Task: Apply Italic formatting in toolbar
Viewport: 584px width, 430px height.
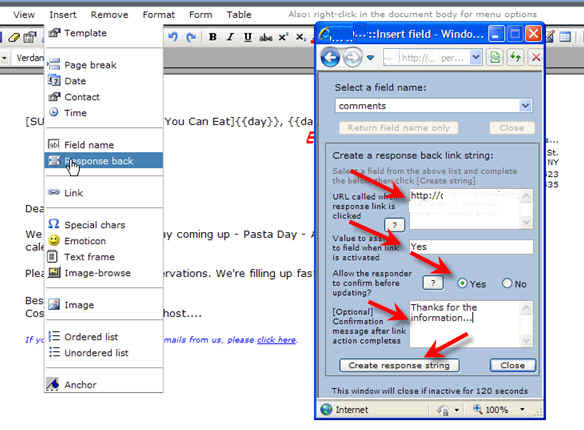Action: [230, 37]
